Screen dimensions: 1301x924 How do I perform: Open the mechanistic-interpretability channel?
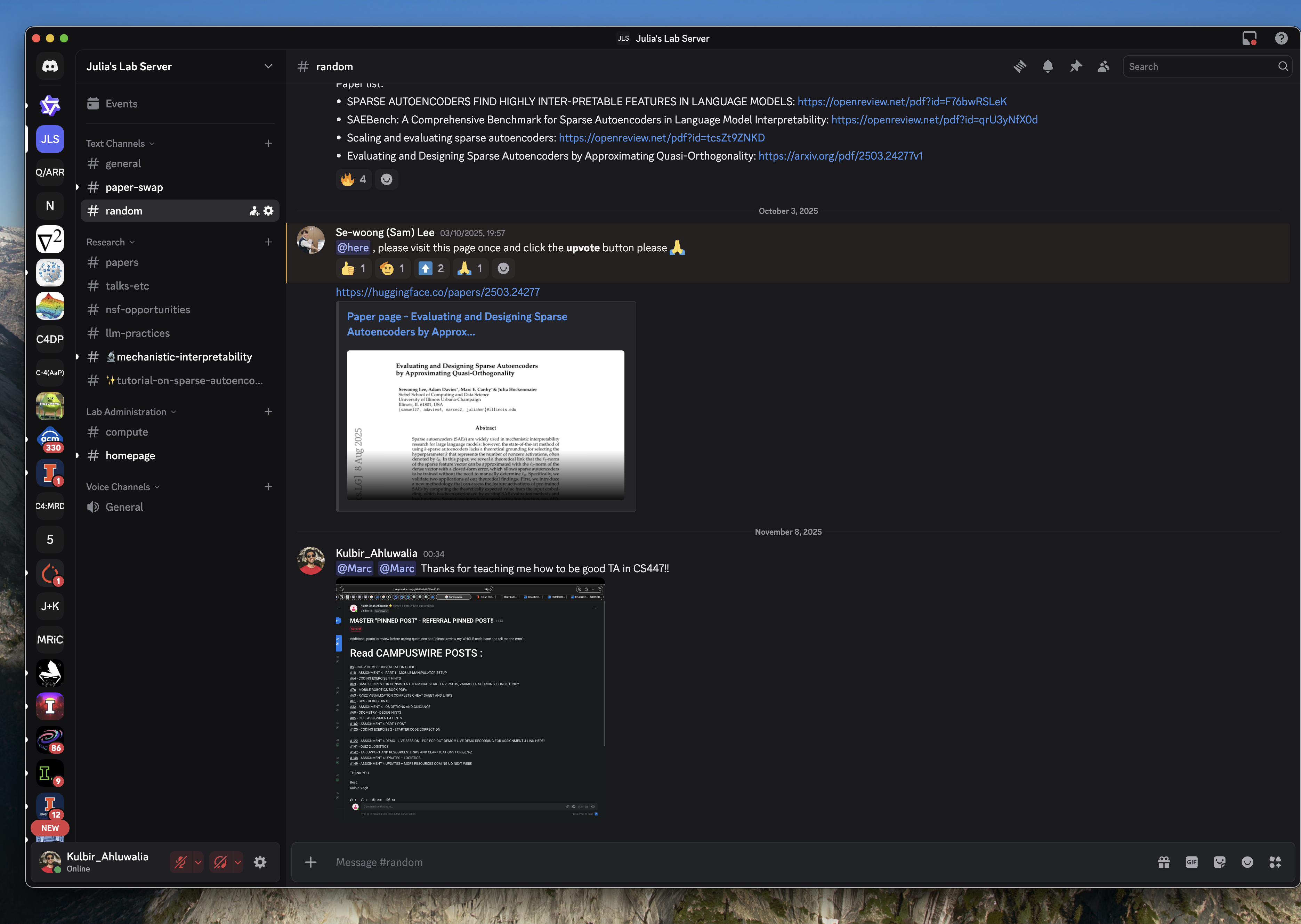(180, 357)
